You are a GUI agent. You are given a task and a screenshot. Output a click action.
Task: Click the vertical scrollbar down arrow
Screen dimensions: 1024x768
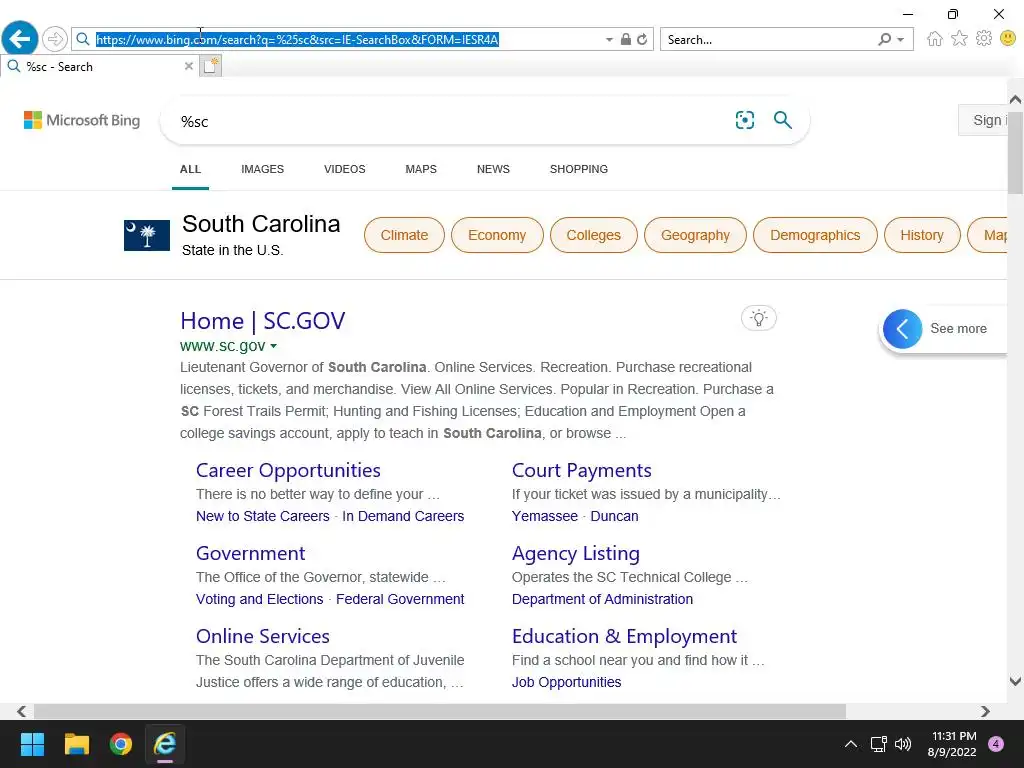(1015, 681)
